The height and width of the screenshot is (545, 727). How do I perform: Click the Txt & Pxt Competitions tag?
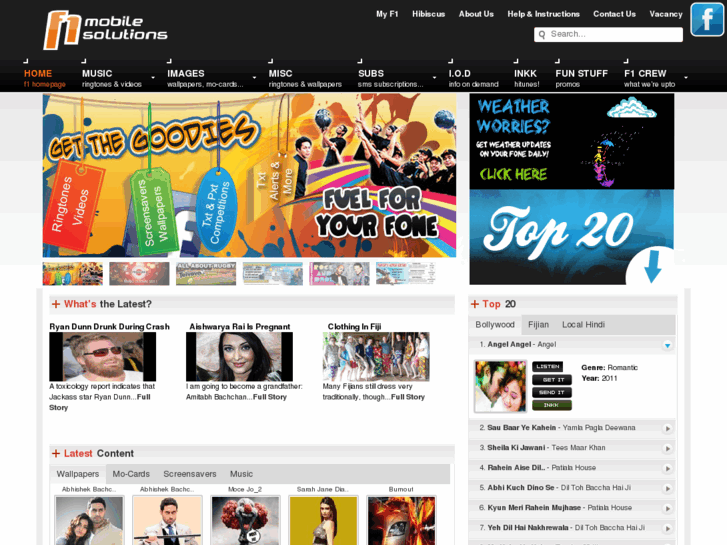(x=216, y=210)
